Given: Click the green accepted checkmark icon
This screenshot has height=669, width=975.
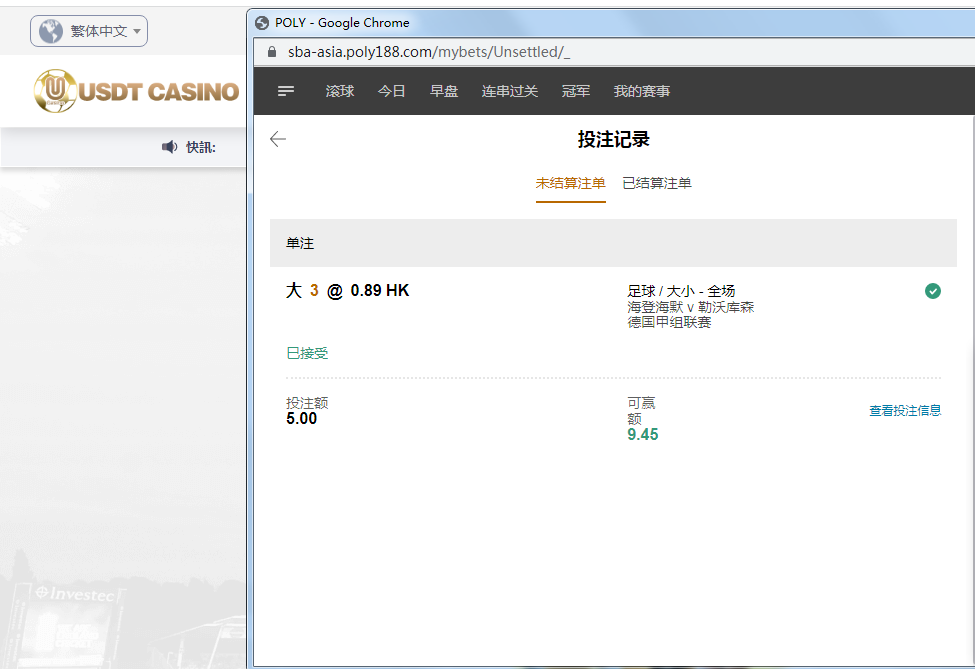Looking at the screenshot, I should click(x=932, y=291).
